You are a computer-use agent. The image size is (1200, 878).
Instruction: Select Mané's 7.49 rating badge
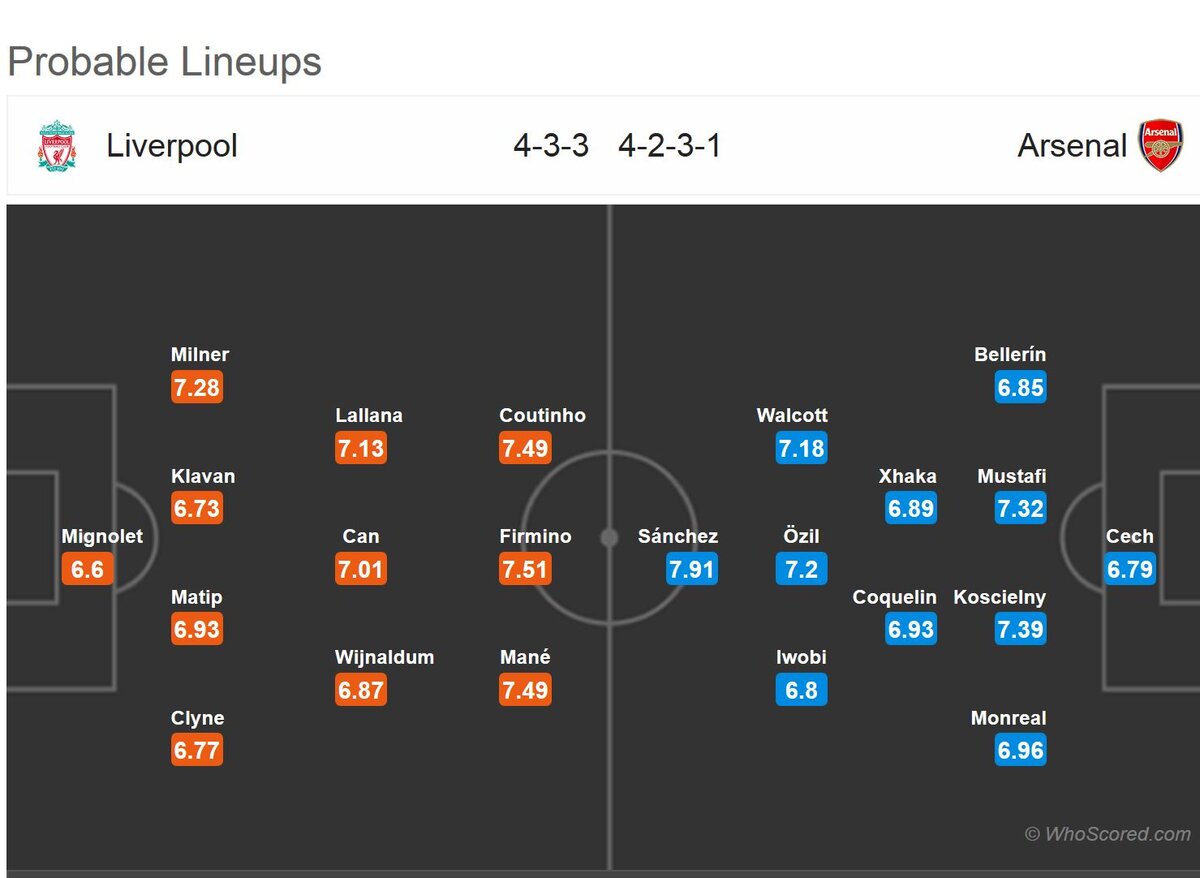point(525,690)
